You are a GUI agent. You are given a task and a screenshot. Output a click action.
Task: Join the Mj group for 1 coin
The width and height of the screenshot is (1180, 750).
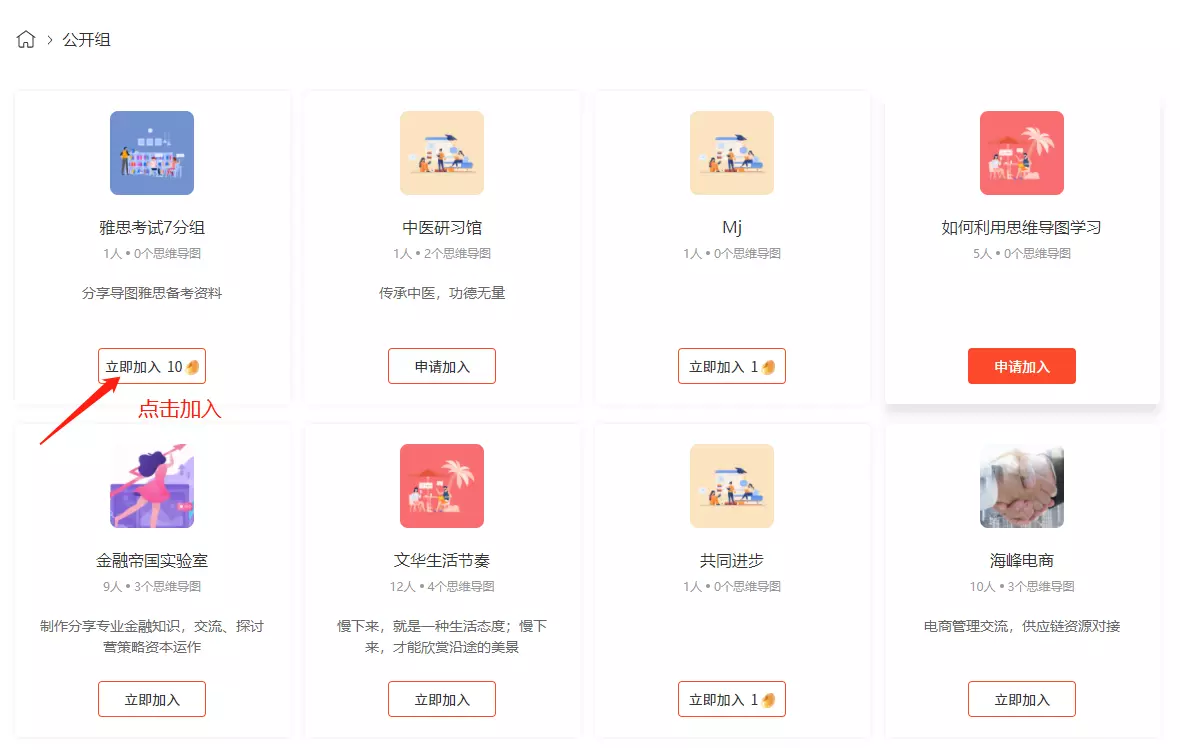[732, 366]
